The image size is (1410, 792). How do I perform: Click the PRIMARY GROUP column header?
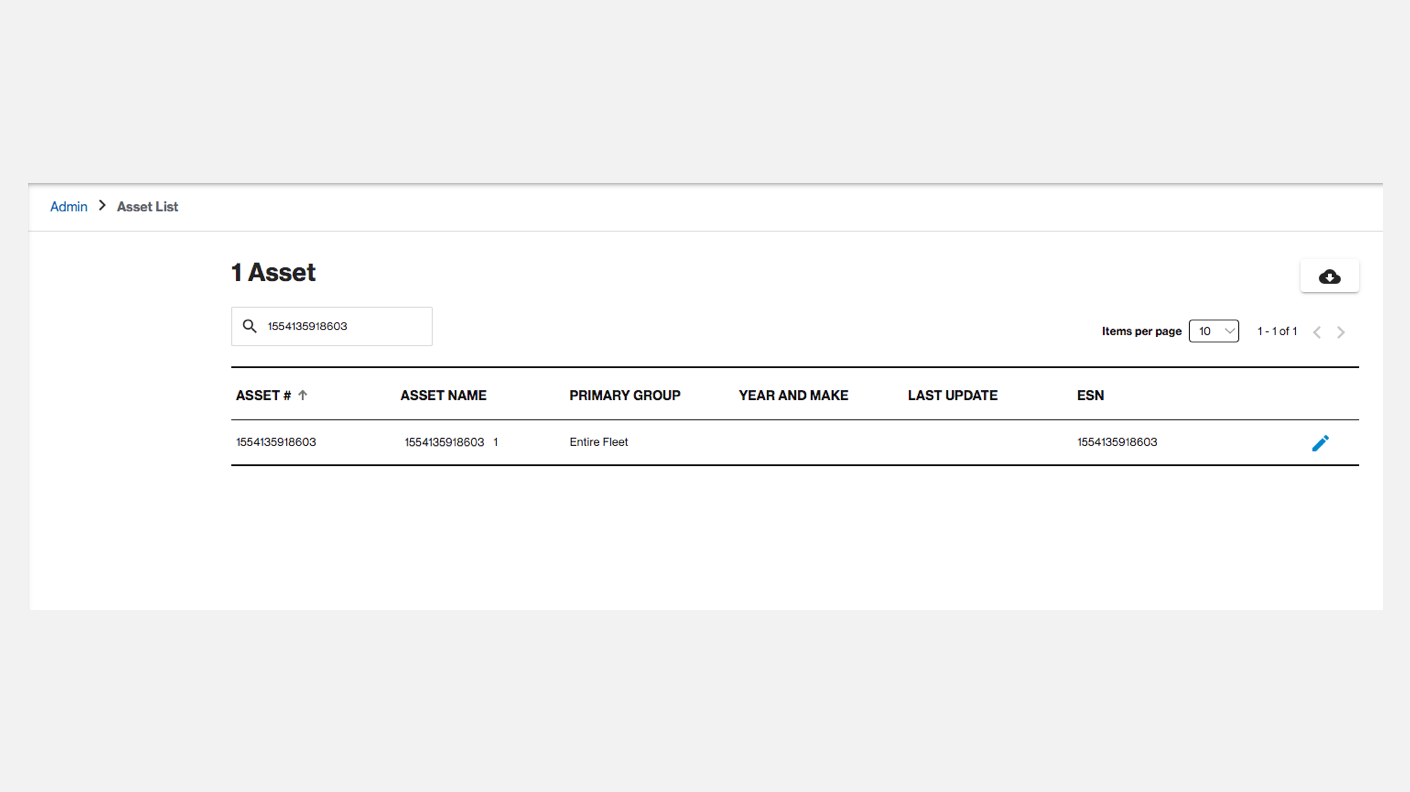pyautogui.click(x=624, y=395)
